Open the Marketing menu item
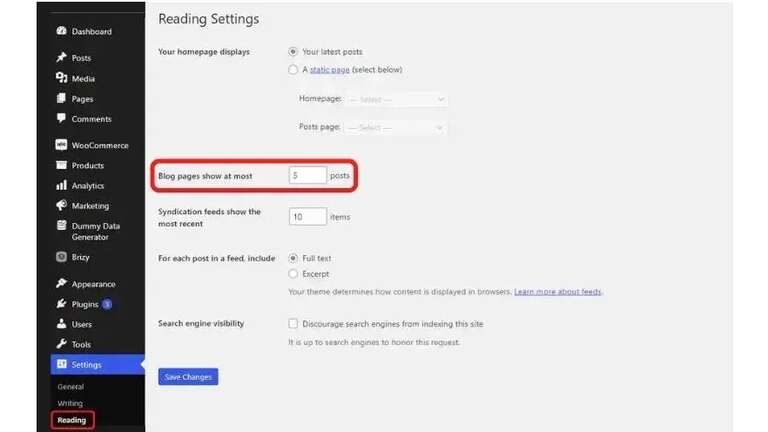This screenshot has width=768, height=432. pyautogui.click(x=90, y=206)
